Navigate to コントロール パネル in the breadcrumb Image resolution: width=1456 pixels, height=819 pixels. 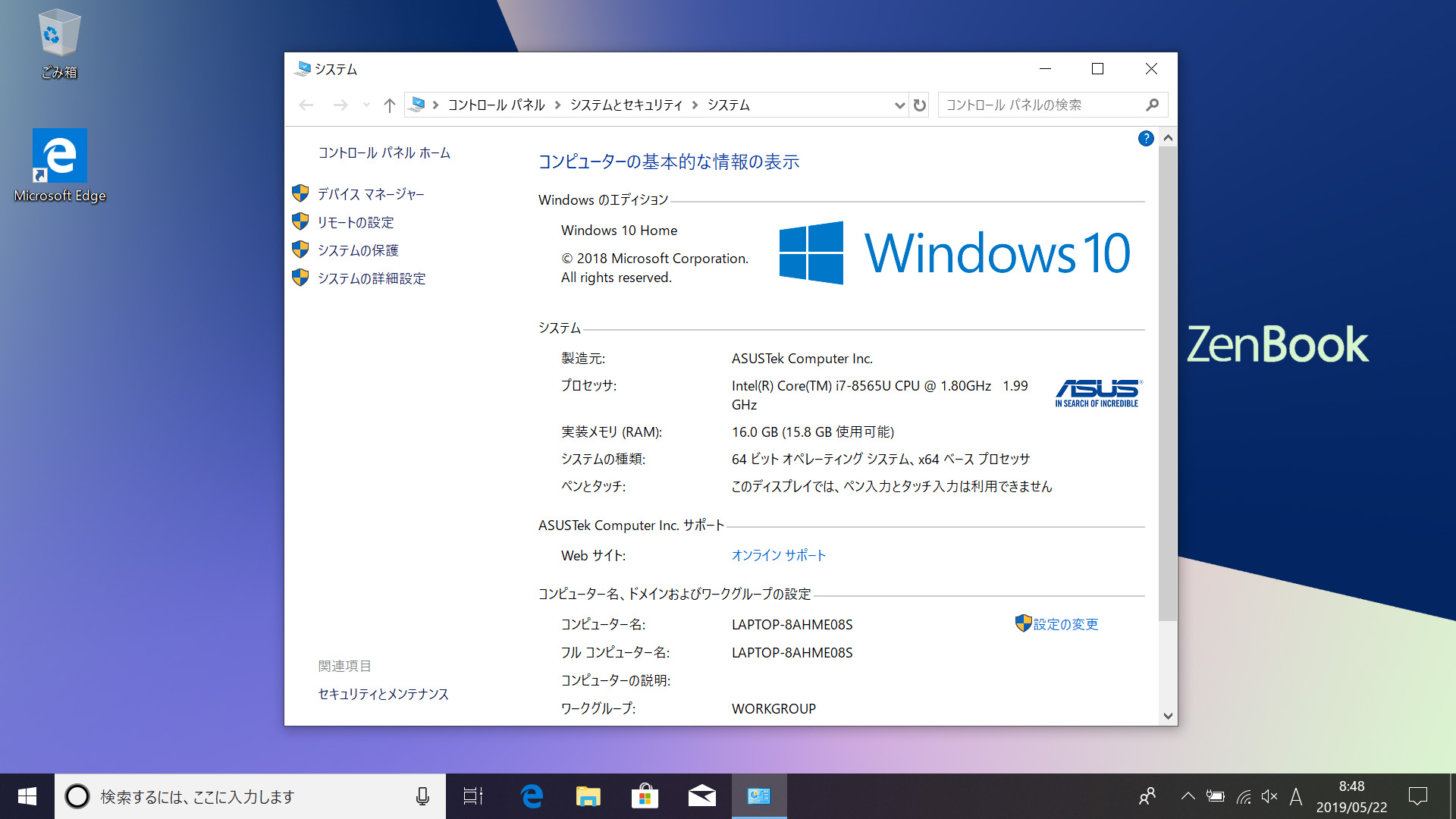[x=496, y=105]
